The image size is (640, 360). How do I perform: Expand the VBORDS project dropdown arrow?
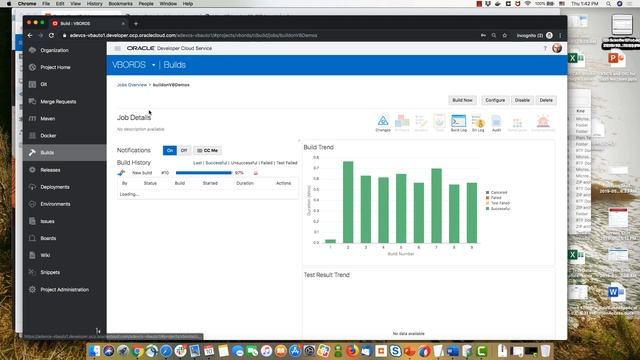153,65
